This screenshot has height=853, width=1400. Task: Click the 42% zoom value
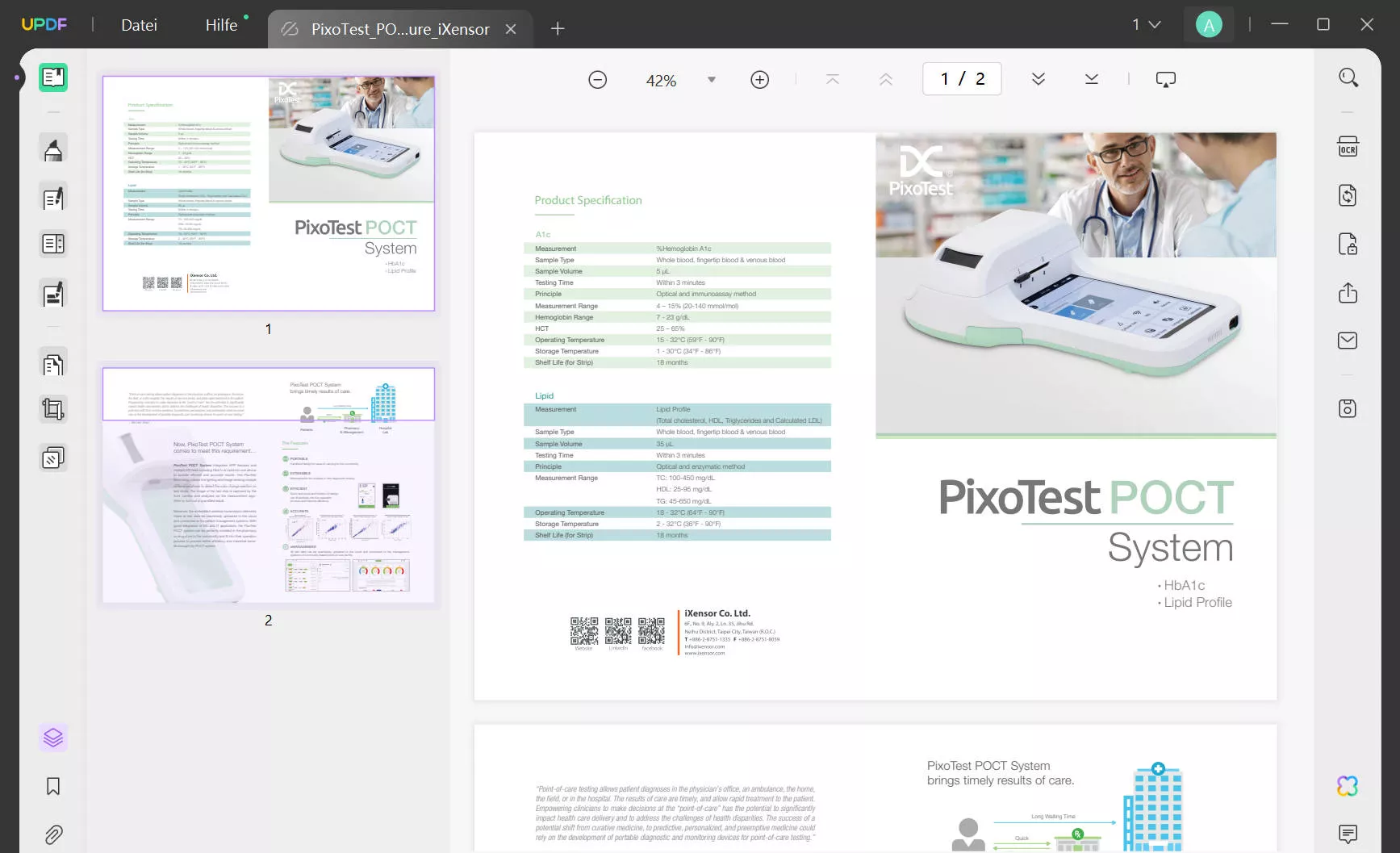[x=661, y=81]
